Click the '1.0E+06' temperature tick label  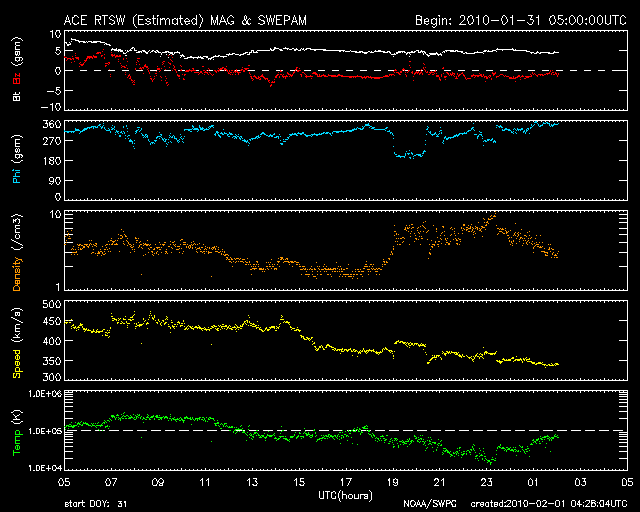coord(45,394)
